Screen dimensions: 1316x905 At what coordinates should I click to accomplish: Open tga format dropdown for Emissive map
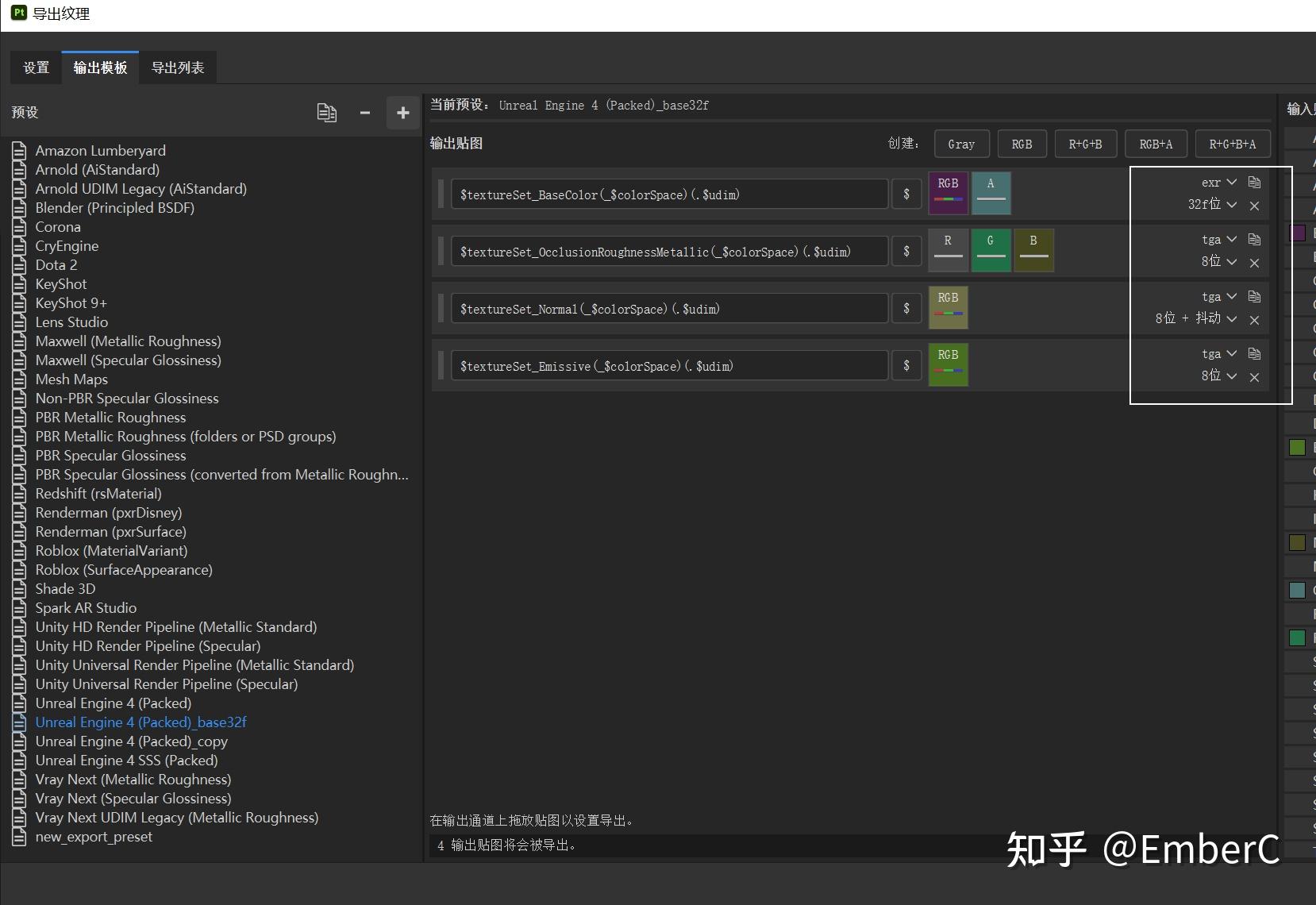pyautogui.click(x=1217, y=353)
